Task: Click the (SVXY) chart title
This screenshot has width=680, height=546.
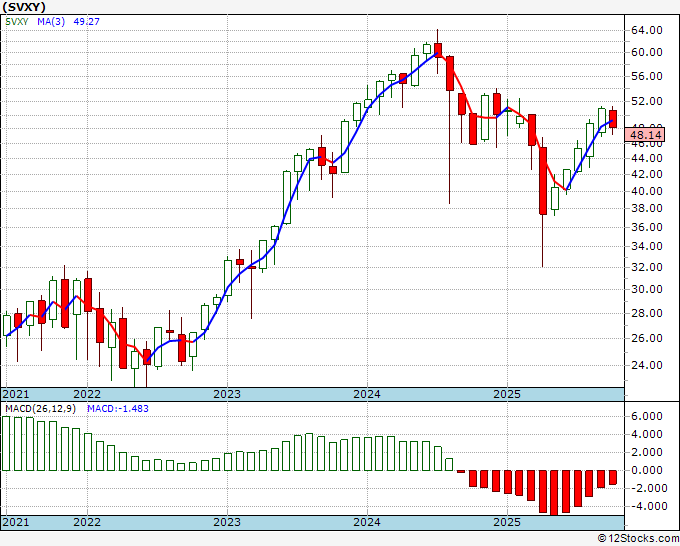Action: (x=24, y=7)
